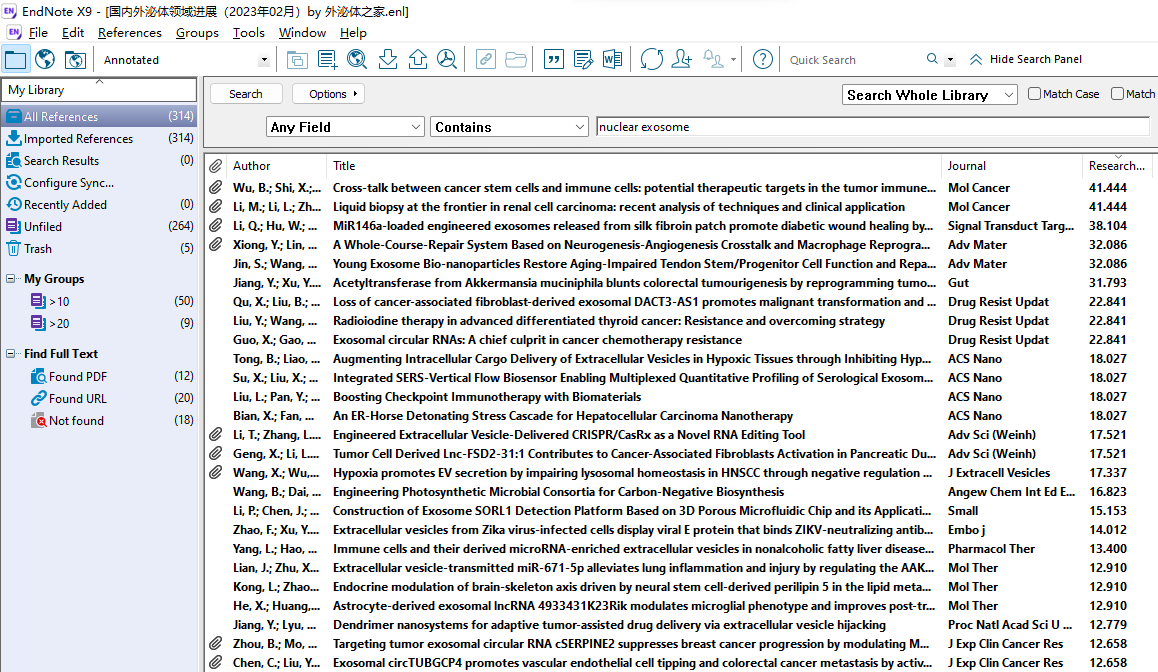Click paperclip icon on Wu, B. row
1158x672 pixels.
pos(216,188)
